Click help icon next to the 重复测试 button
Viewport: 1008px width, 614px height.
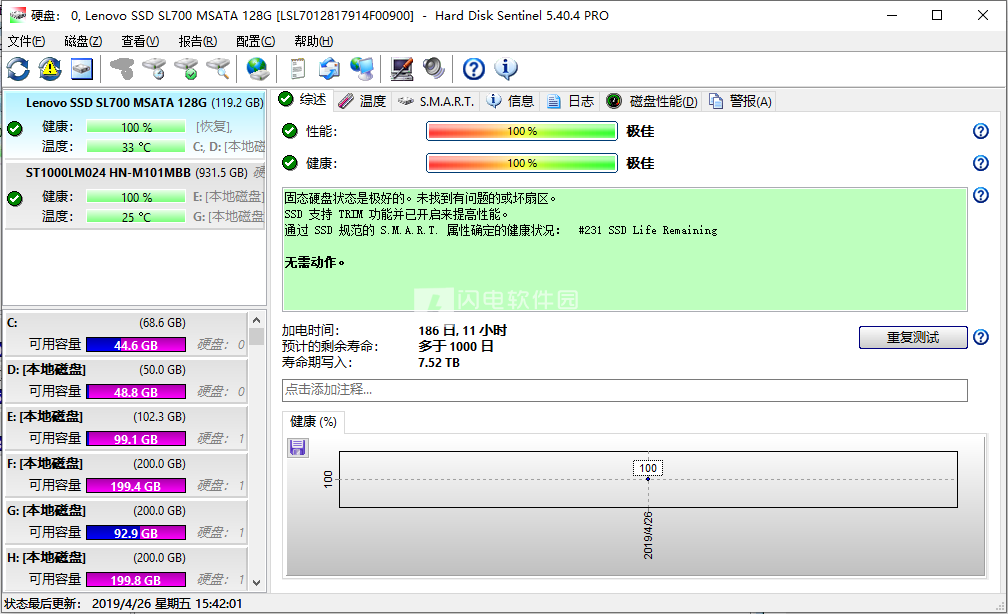[980, 337]
